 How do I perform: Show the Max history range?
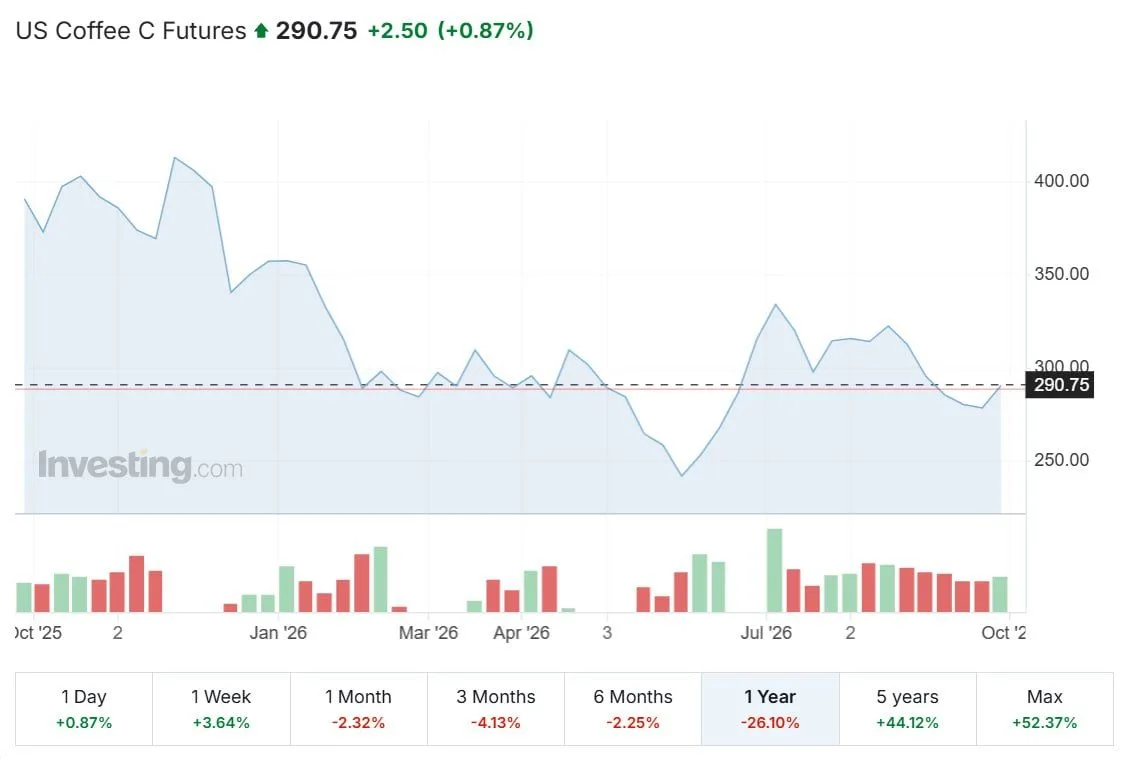tap(1045, 709)
